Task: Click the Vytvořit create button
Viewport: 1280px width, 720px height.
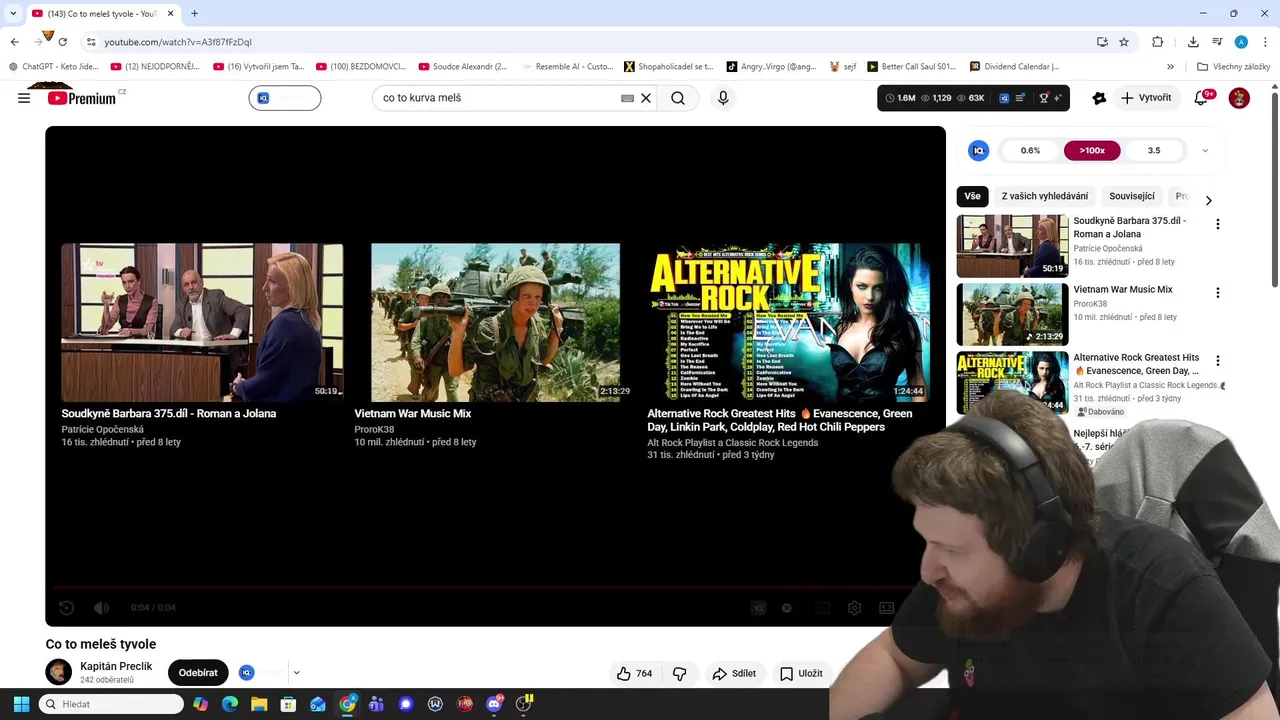Action: [1146, 98]
